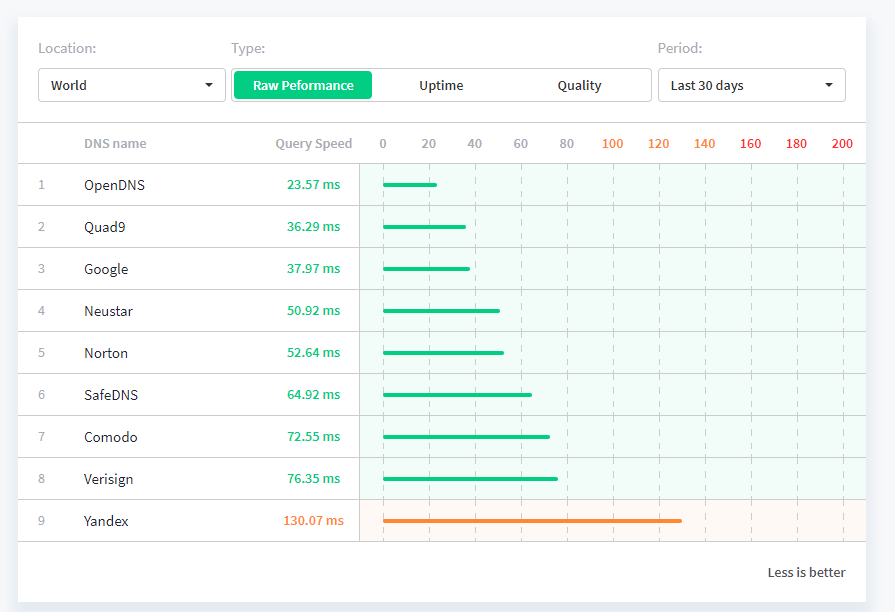
Task: Select the Raw Peformance tab
Action: pos(303,85)
